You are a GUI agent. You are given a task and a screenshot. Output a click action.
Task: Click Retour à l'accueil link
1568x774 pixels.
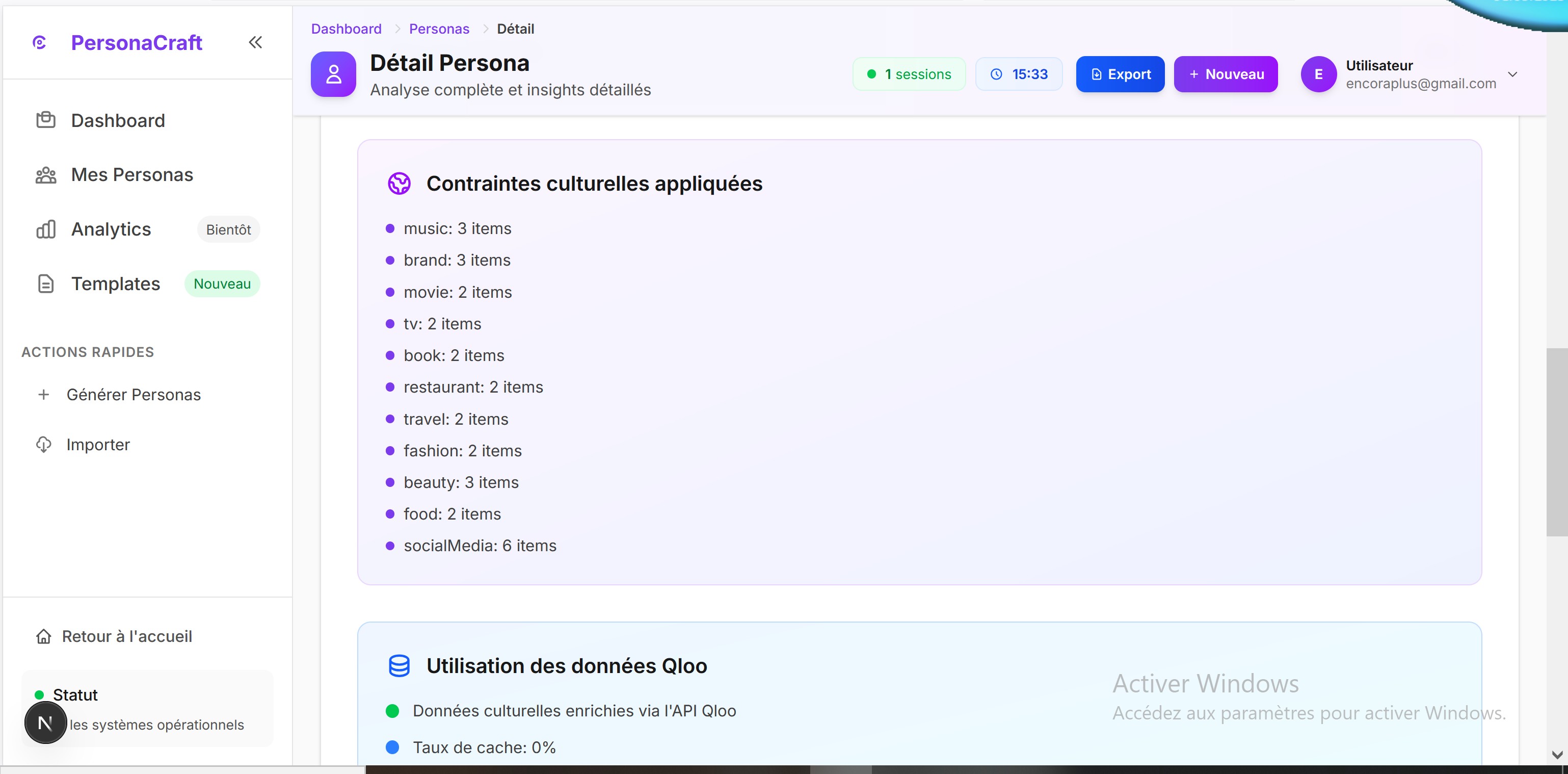pyautogui.click(x=126, y=636)
